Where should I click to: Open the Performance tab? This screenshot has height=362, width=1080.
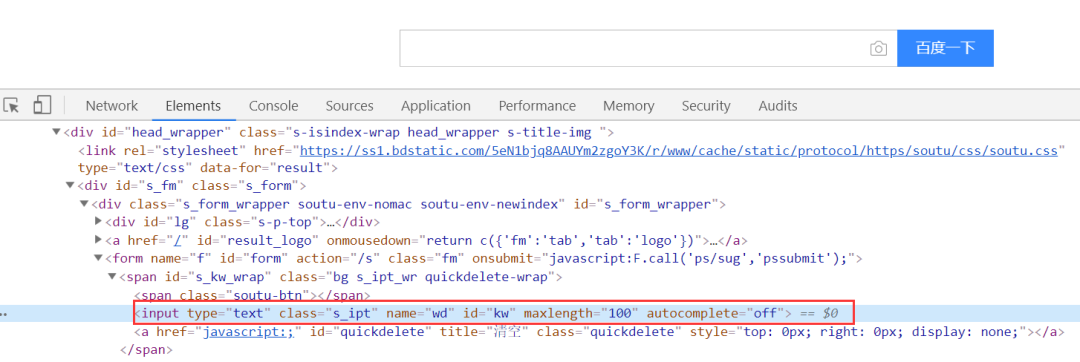coord(537,106)
